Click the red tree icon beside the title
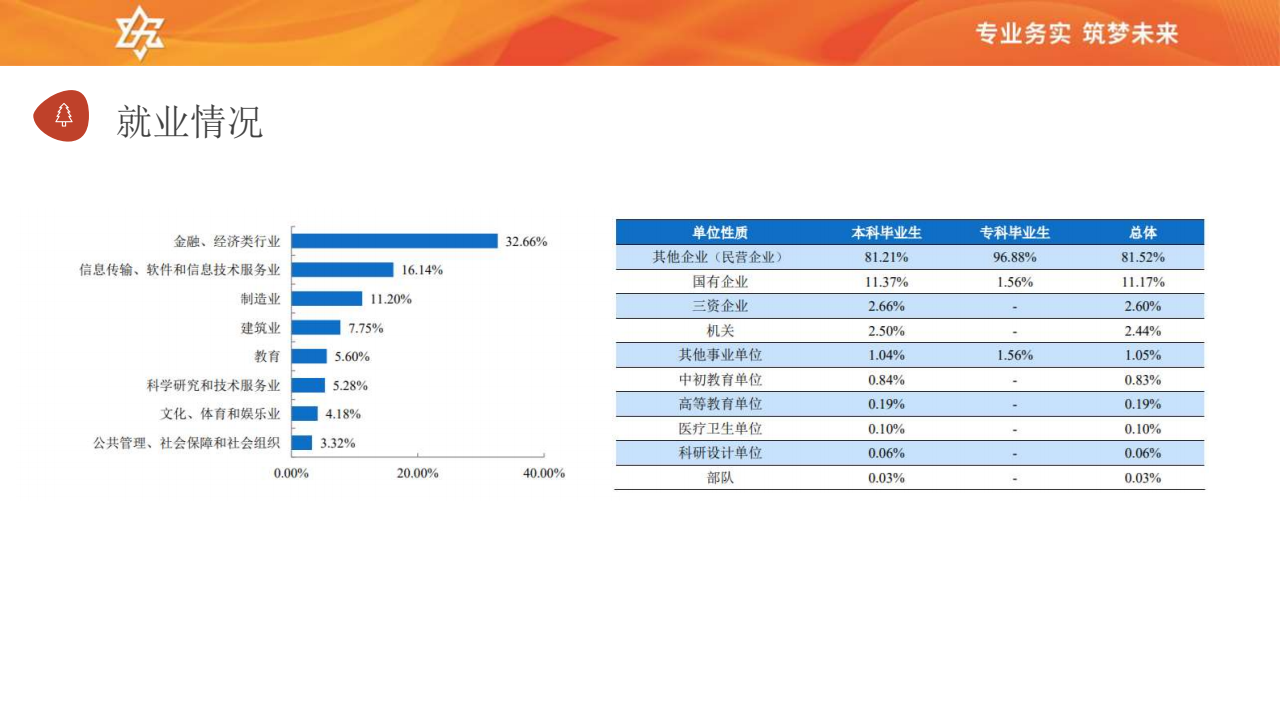 62,116
